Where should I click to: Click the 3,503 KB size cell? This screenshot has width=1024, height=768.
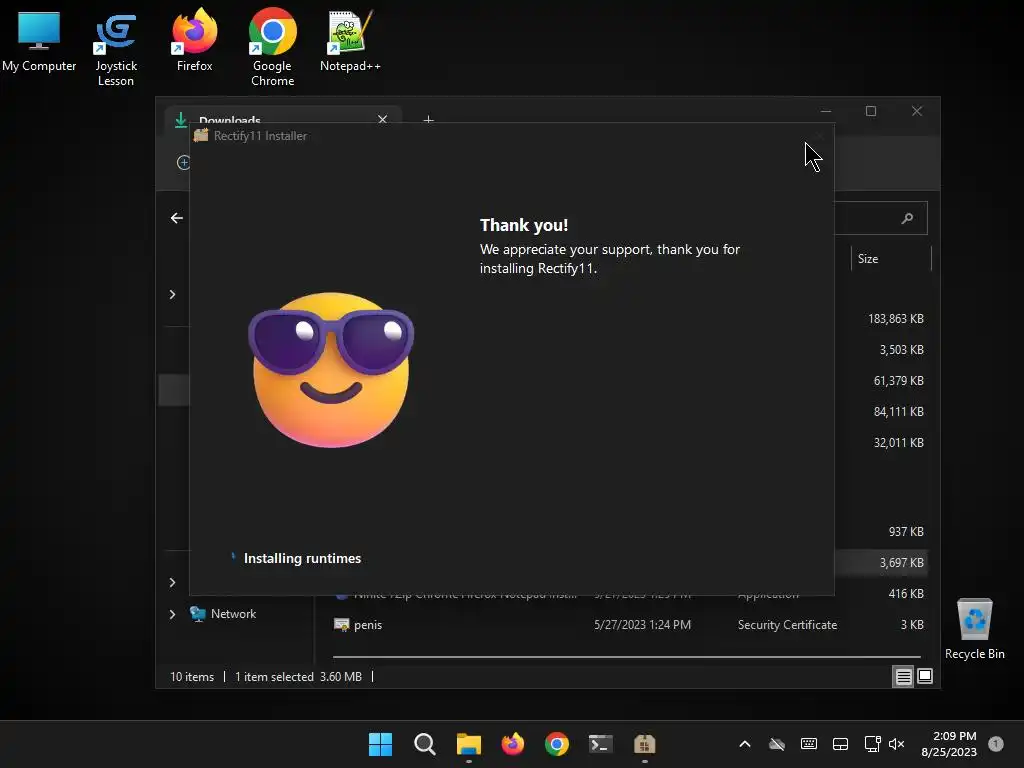coord(901,350)
